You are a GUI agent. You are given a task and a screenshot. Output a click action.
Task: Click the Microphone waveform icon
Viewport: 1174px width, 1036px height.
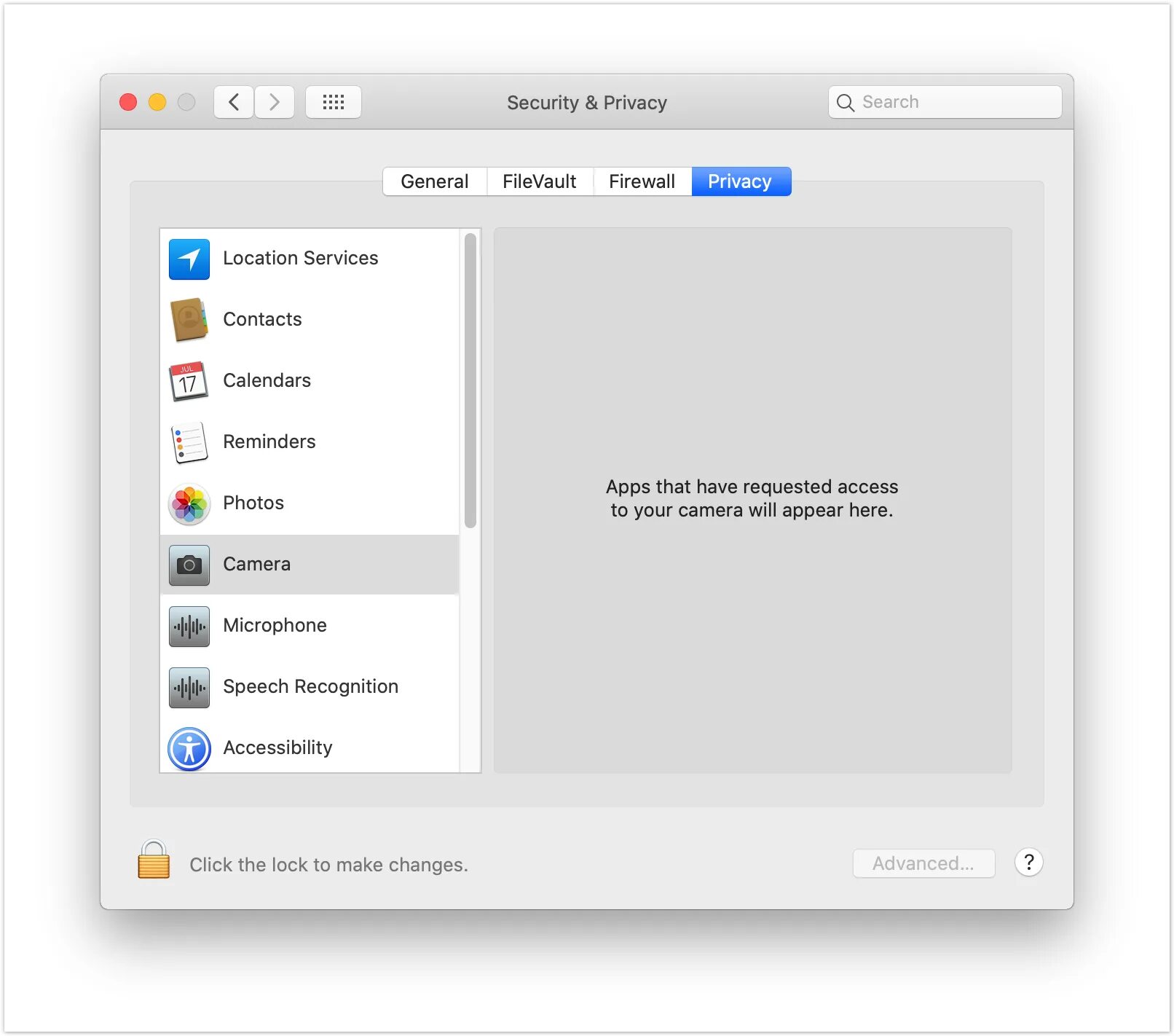tap(189, 626)
